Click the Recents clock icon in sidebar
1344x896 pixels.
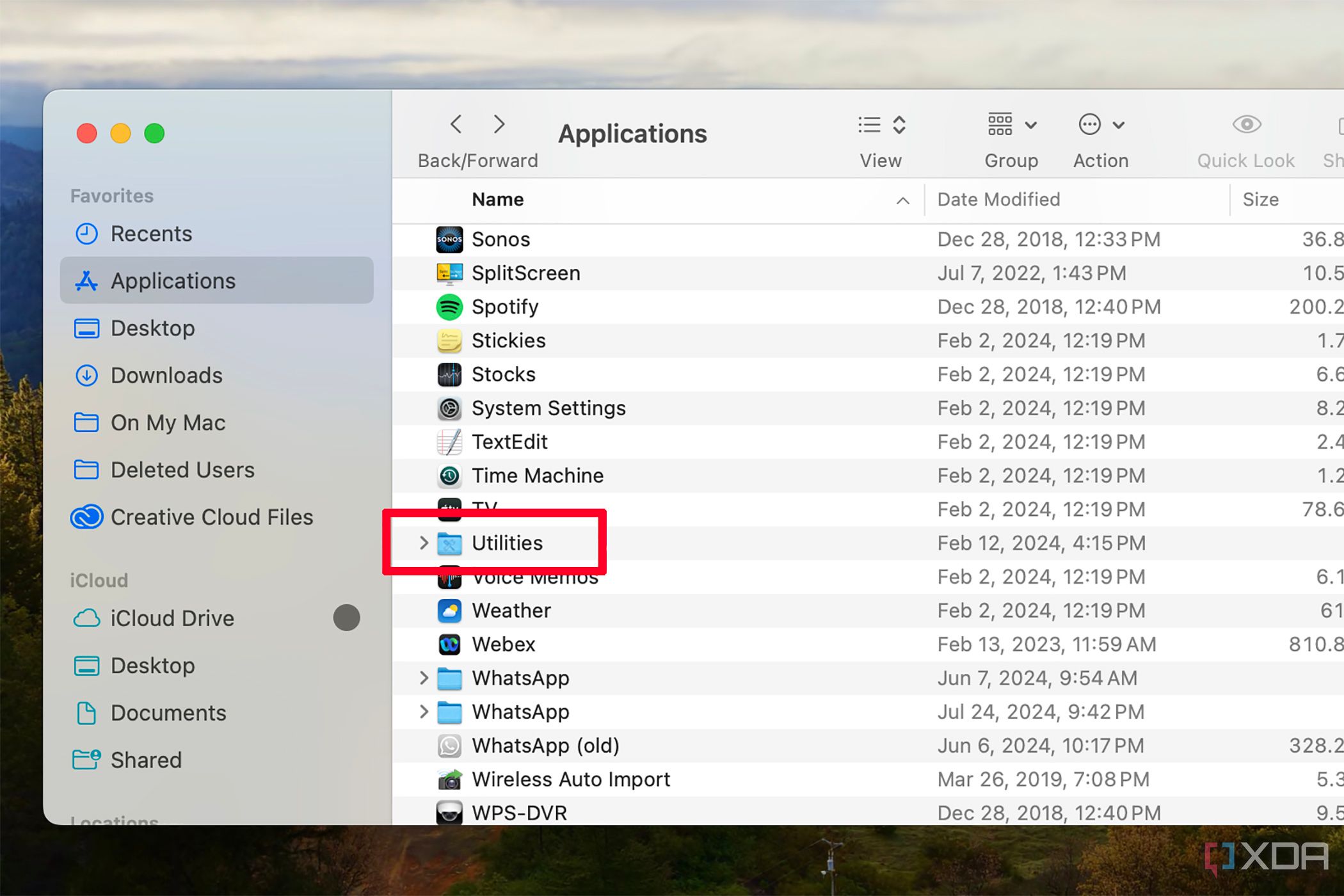pyautogui.click(x=86, y=234)
